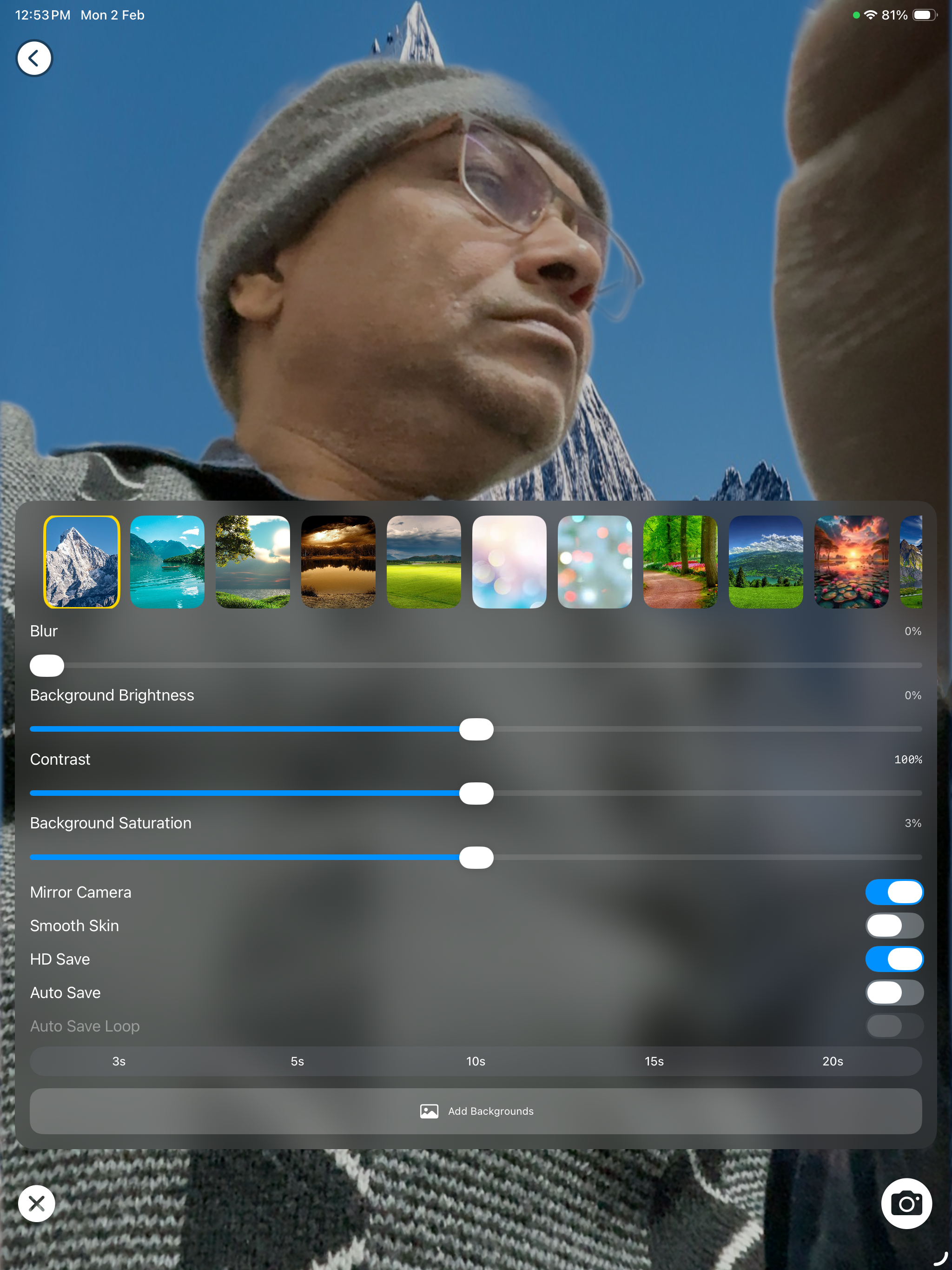Select the turquoise lake background
This screenshot has height=1270, width=952.
(x=167, y=562)
